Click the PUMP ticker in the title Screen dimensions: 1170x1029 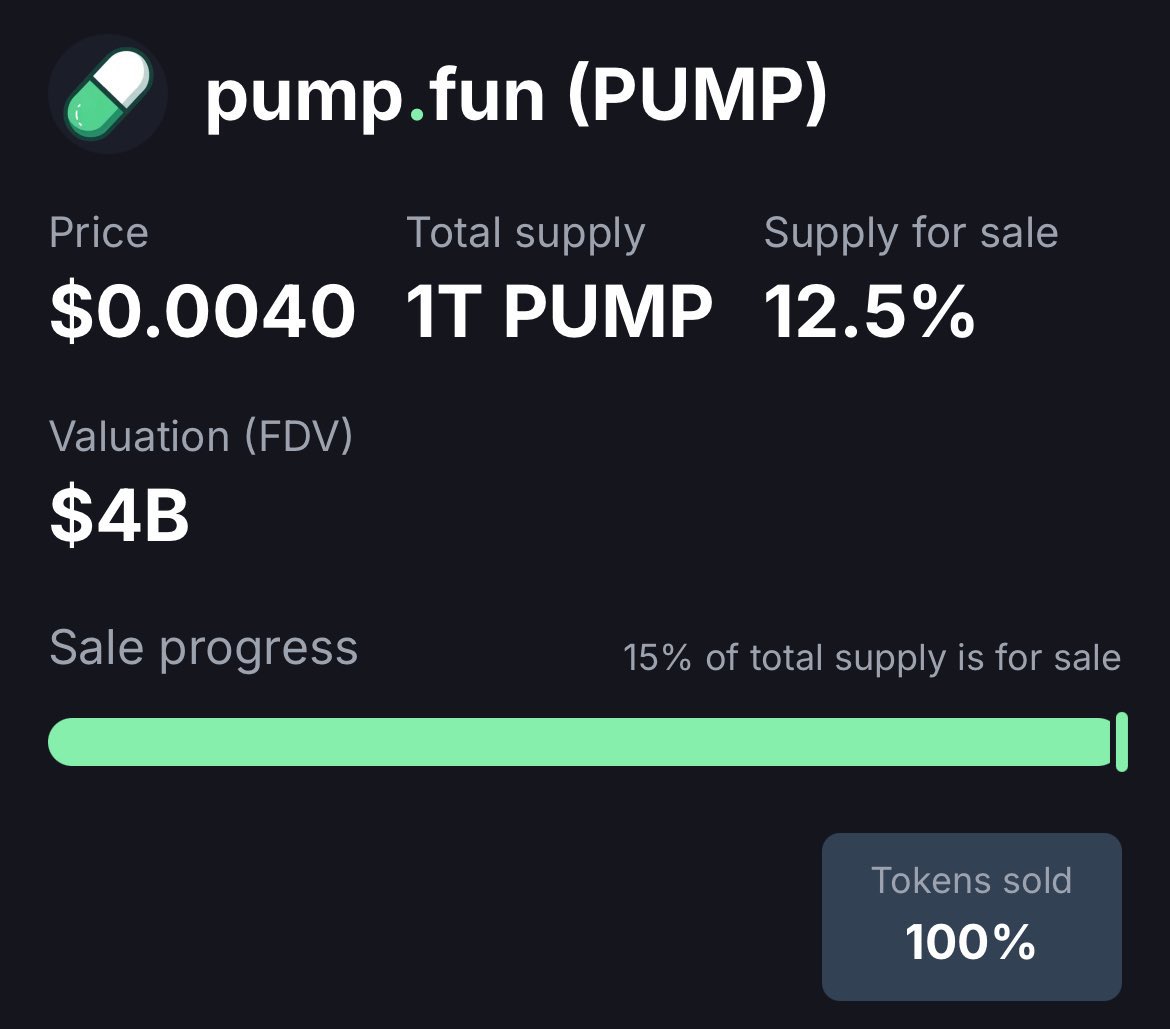[x=698, y=95]
